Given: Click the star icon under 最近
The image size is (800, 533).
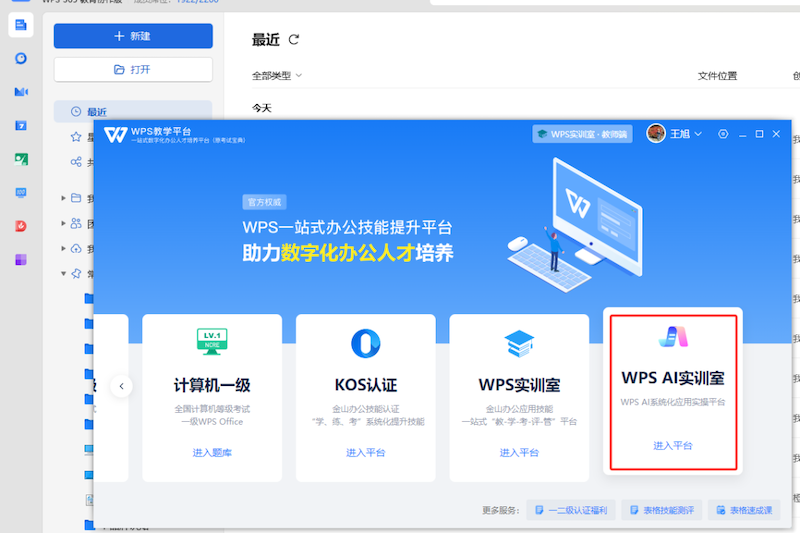Looking at the screenshot, I should (x=76, y=137).
